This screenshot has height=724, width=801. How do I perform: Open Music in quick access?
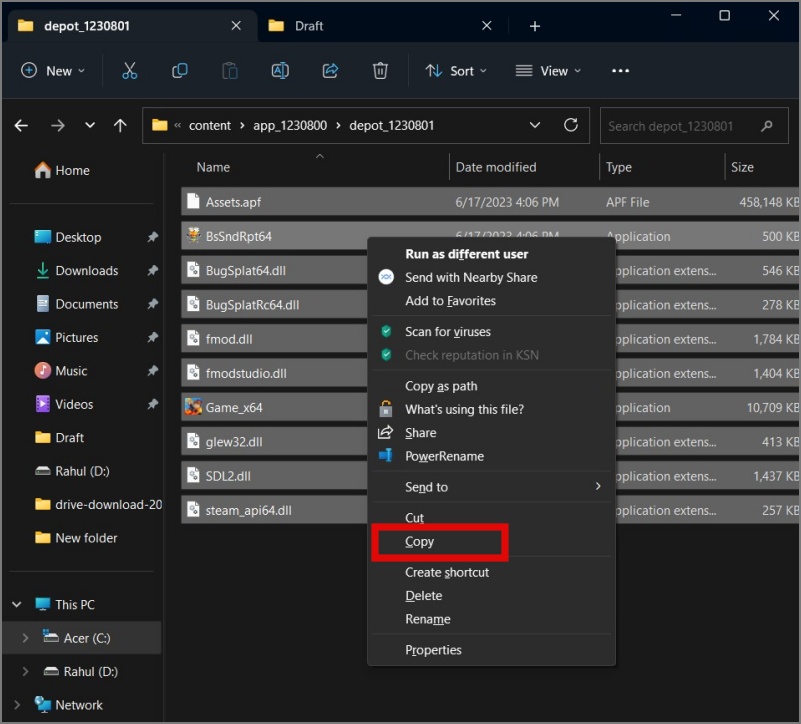[x=61, y=370]
